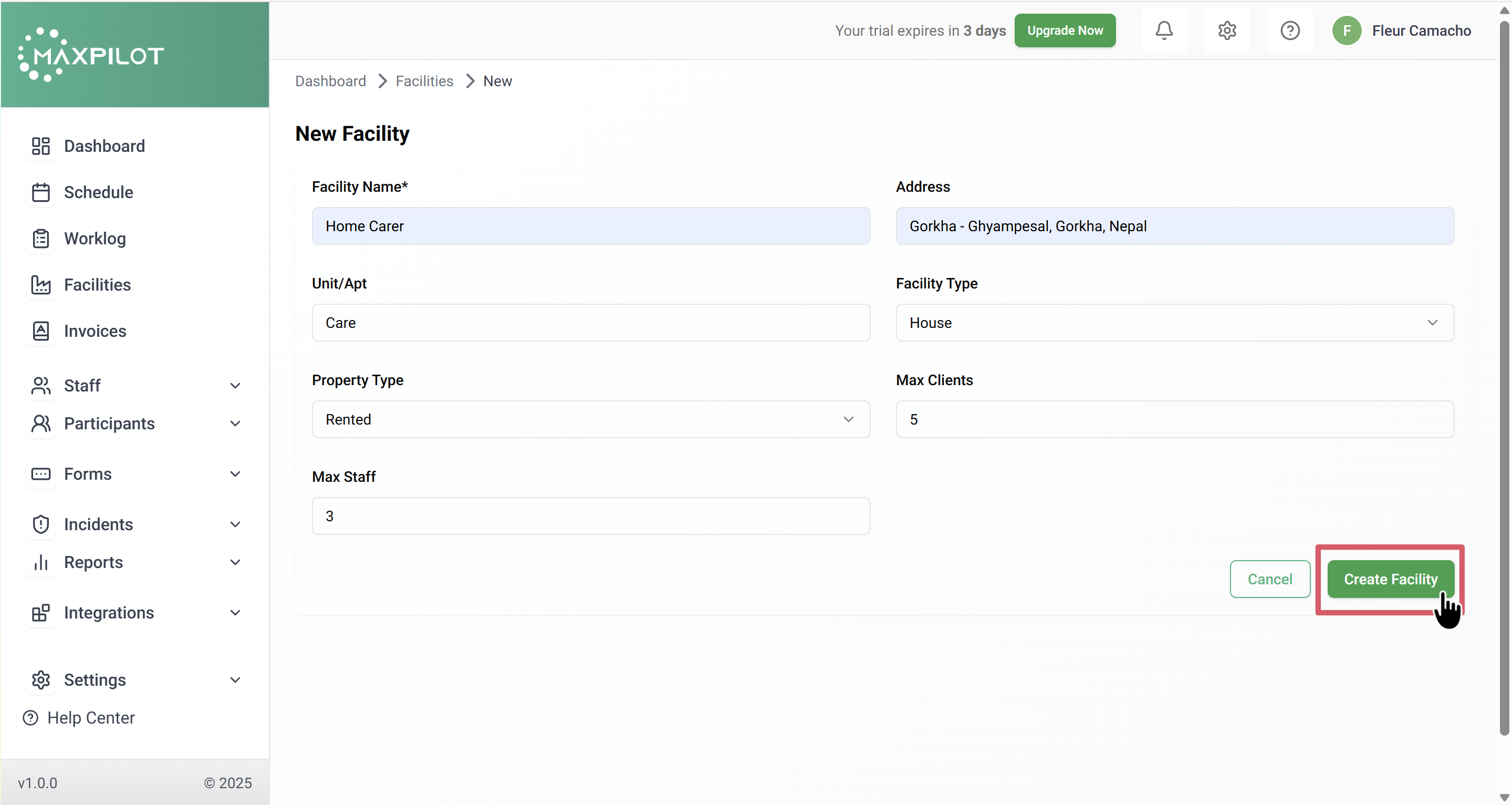Click the Schedule calendar icon in sidebar
Viewport: 1512px width, 805px height.
(40, 192)
